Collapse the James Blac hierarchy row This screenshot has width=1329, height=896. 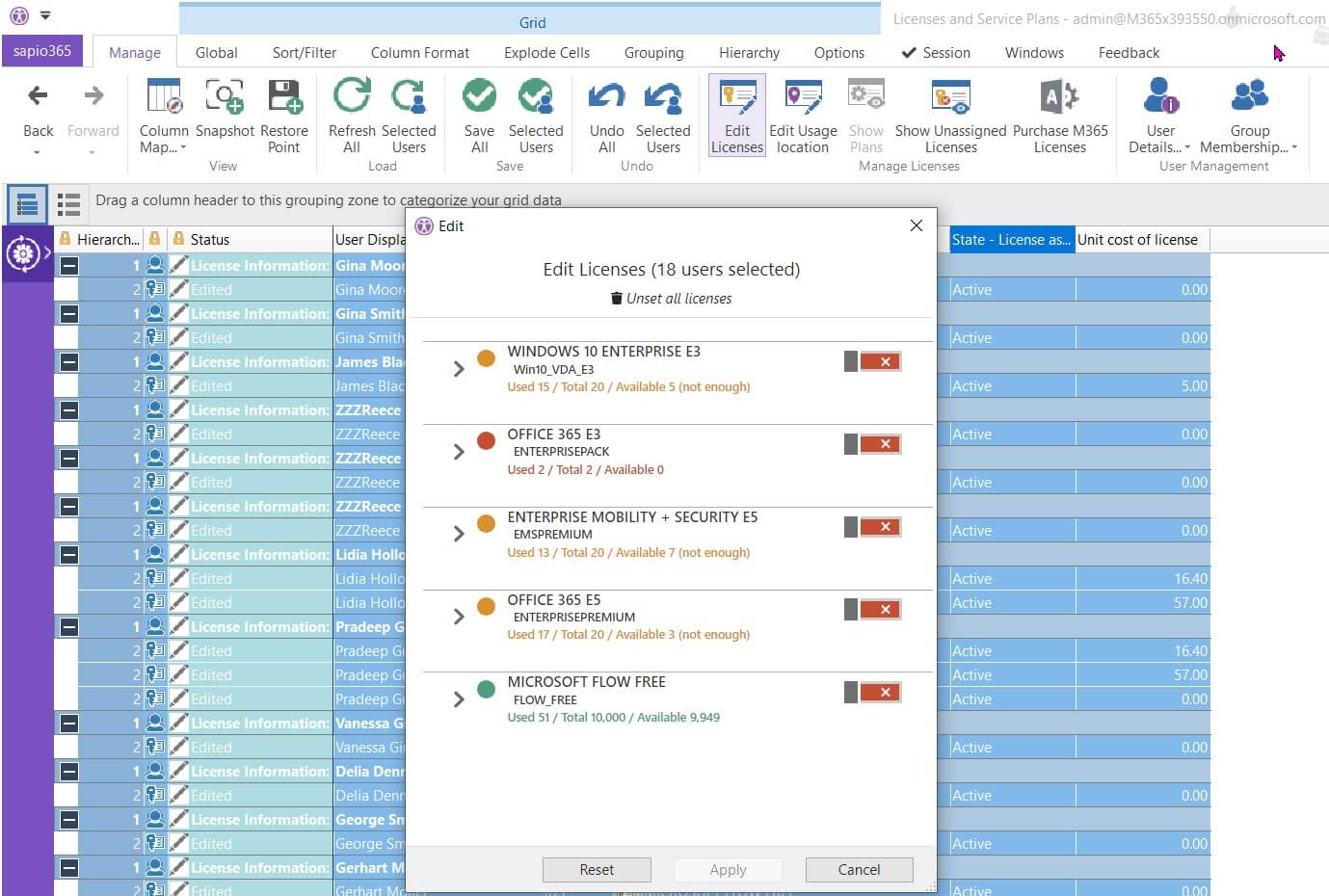pyautogui.click(x=68, y=361)
